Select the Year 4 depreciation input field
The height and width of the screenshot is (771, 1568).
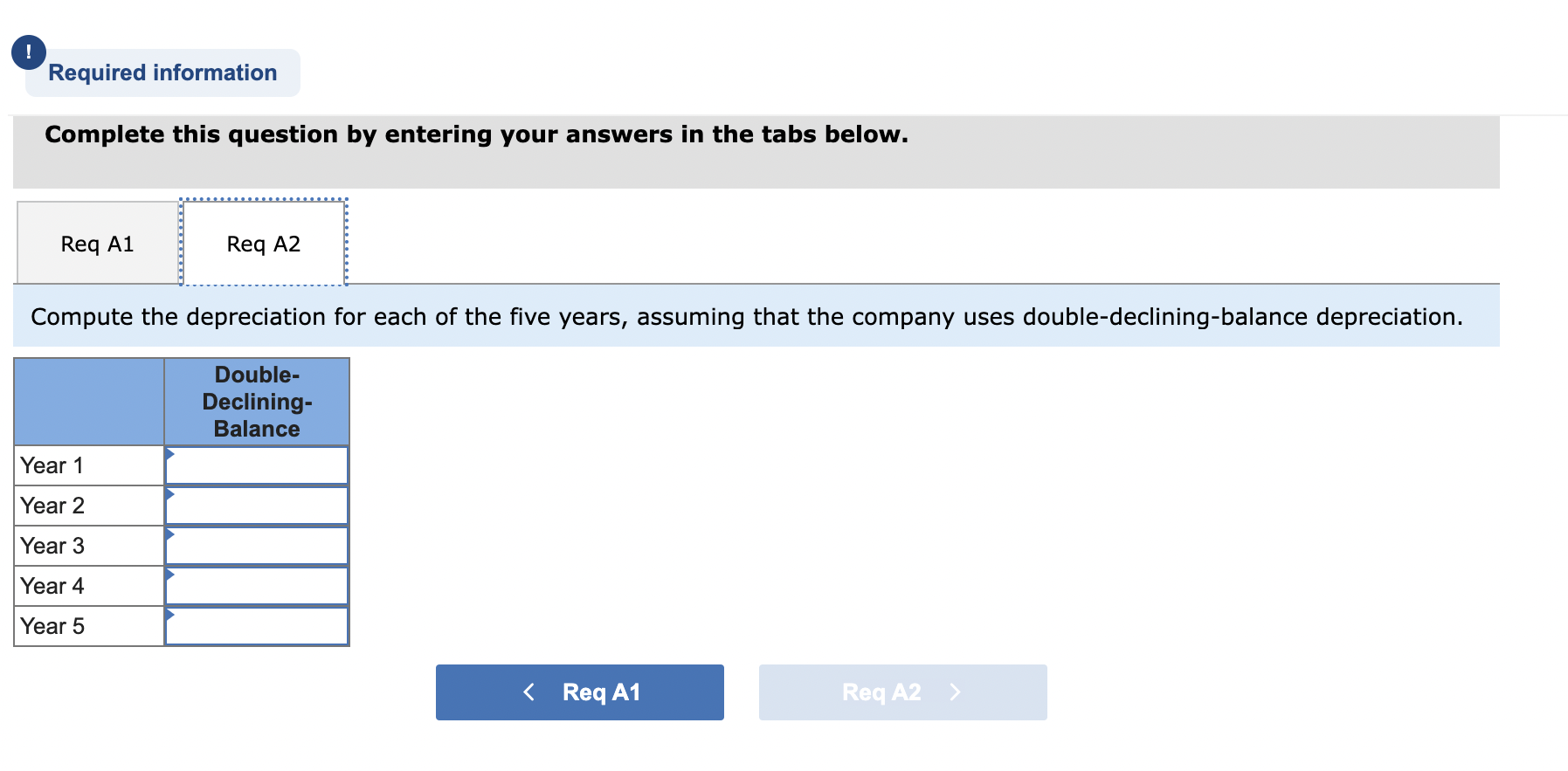(x=258, y=585)
